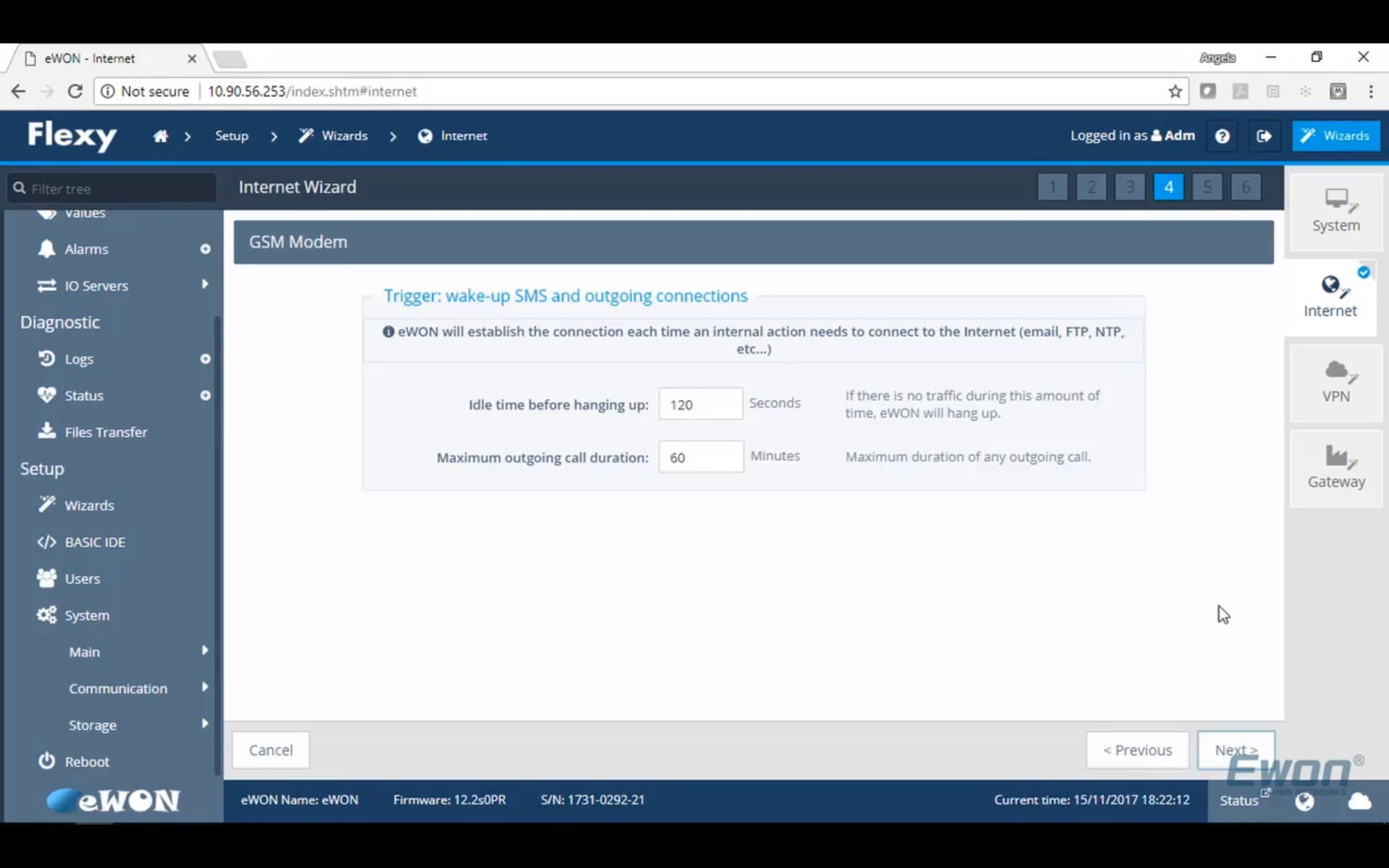Click the Adm user name

[1179, 135]
